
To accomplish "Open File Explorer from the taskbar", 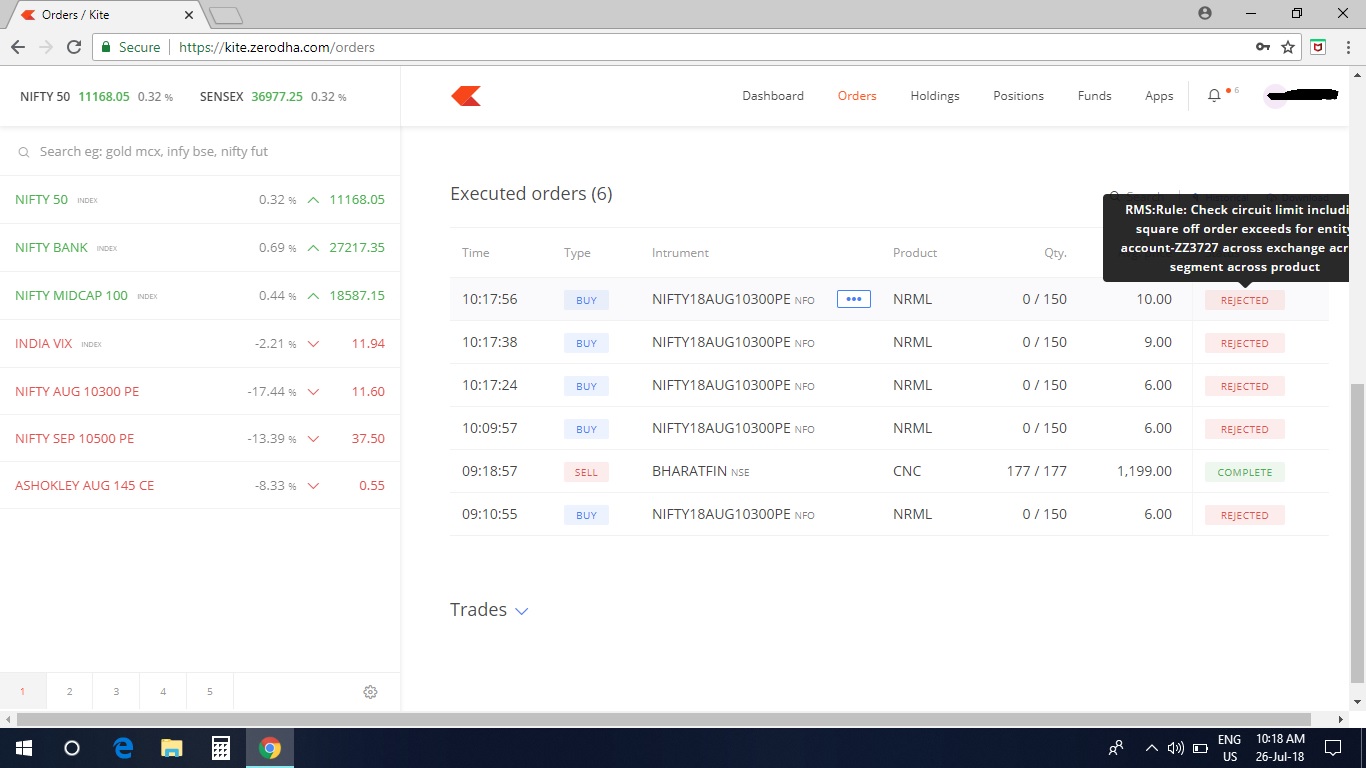I will (172, 748).
